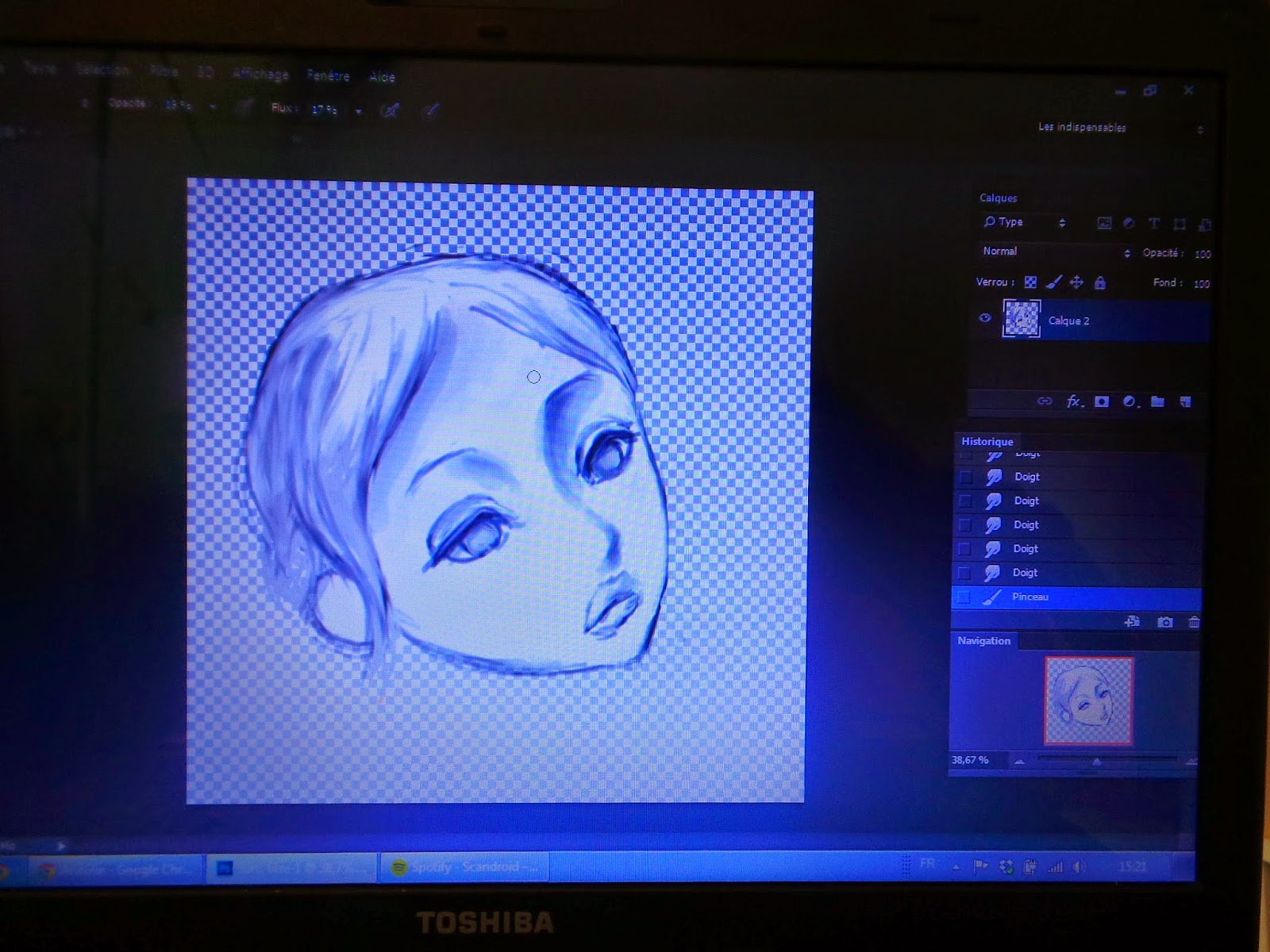Screen dimensions: 1270x952
Task: Click the volume speaker icon in system tray
Action: (x=1079, y=867)
